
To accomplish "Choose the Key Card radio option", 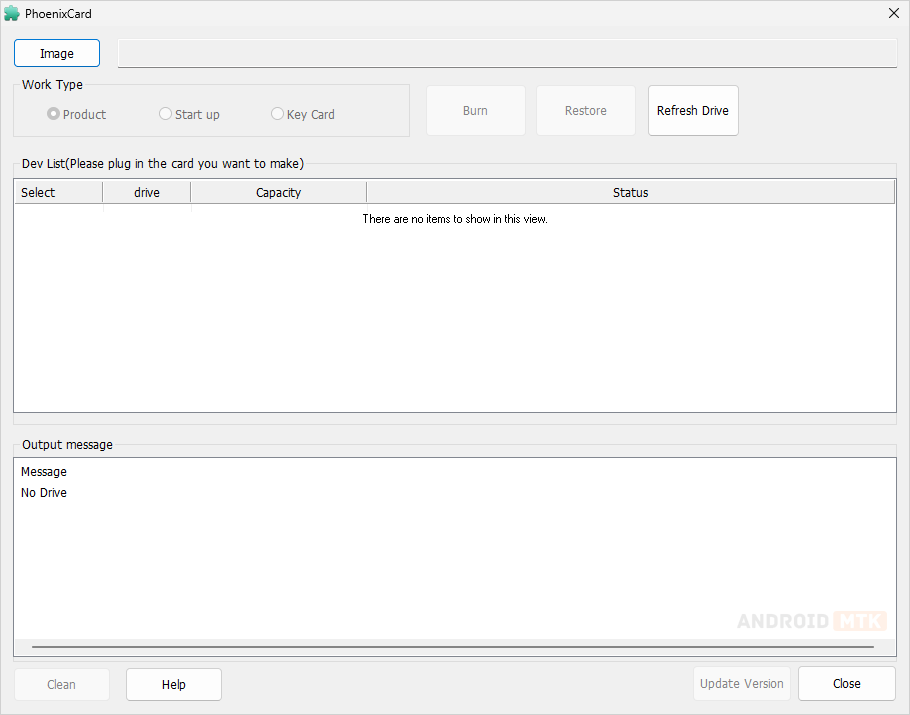I will point(278,114).
